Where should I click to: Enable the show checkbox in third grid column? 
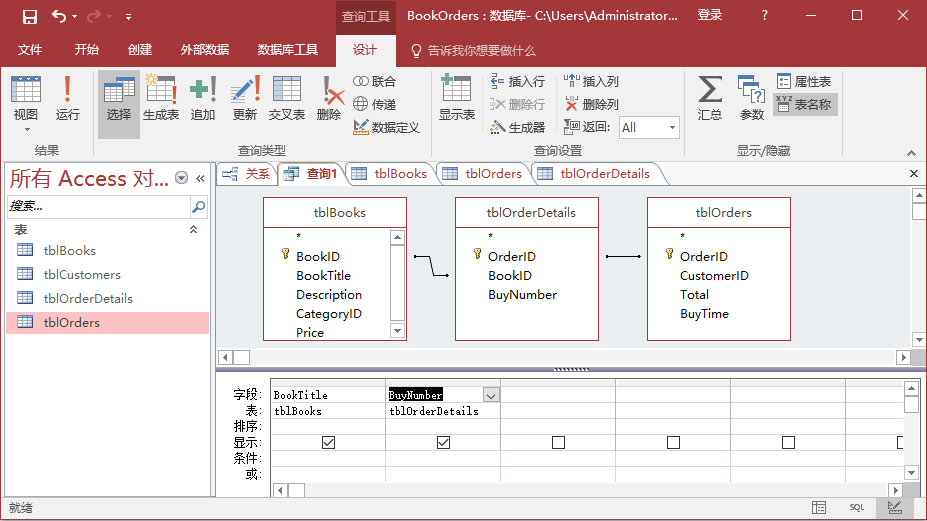click(x=558, y=442)
